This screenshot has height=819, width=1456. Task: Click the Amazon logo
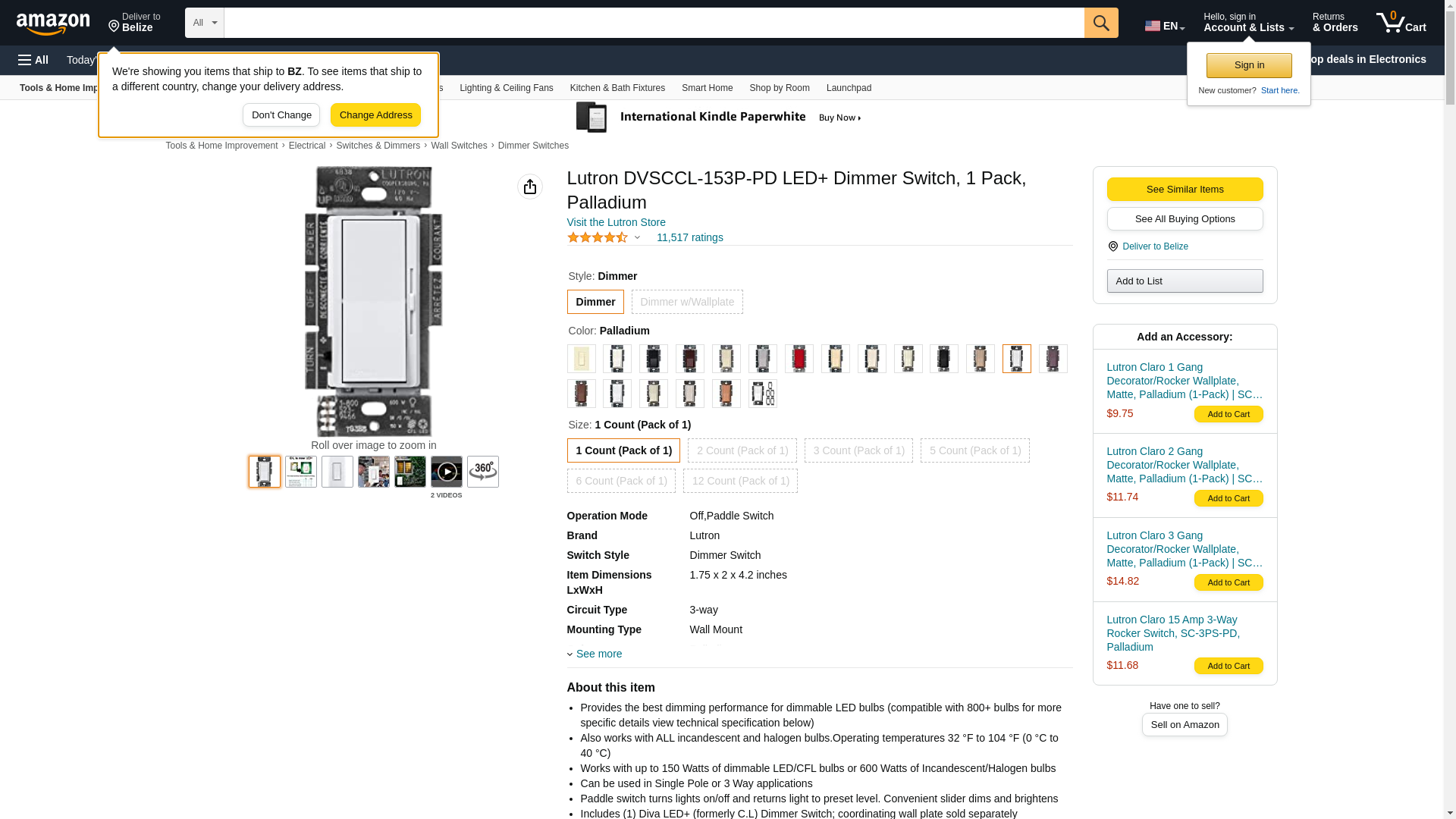(x=53, y=24)
